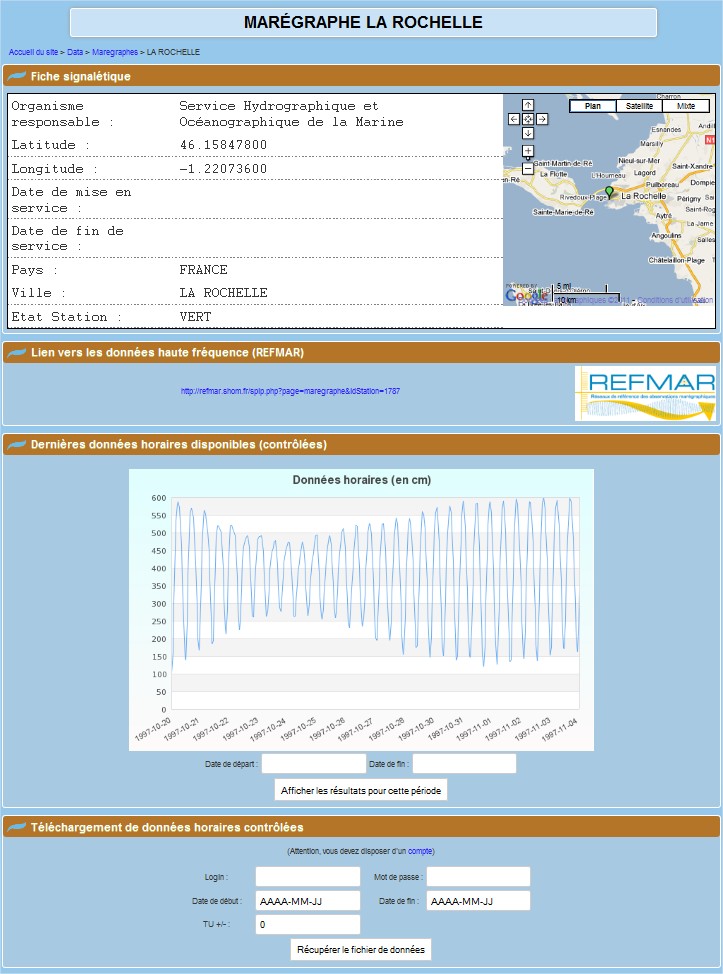Go to Accueil du site breadcrumb
The height and width of the screenshot is (974, 723).
coord(33,51)
